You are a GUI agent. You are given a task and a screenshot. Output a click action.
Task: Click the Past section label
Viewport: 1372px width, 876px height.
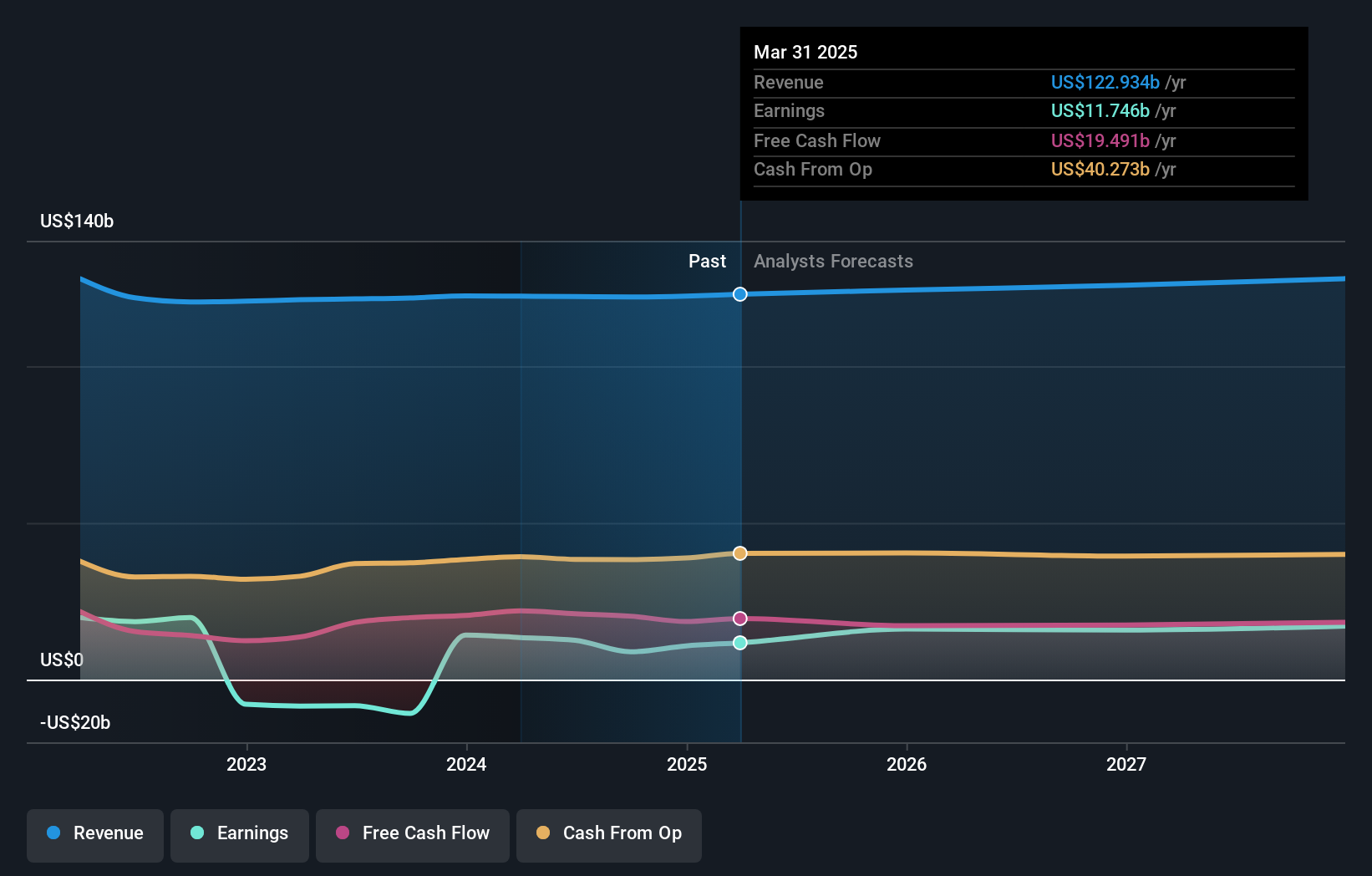coord(707,262)
